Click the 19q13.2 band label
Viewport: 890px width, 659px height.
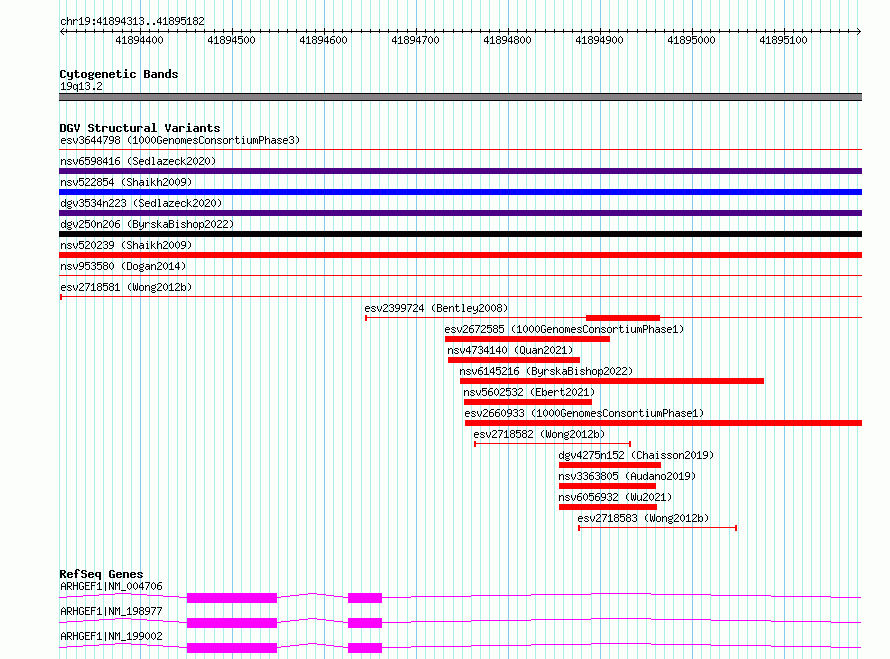[81, 86]
